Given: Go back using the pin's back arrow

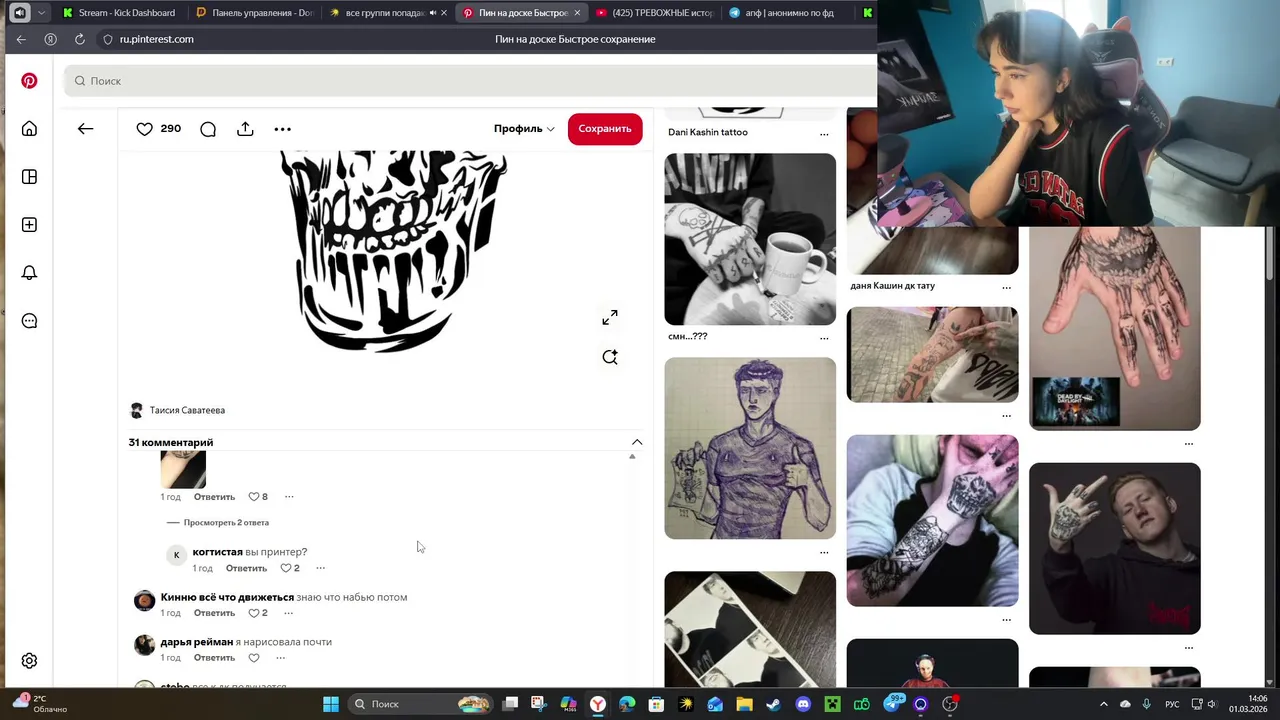Looking at the screenshot, I should [85, 129].
